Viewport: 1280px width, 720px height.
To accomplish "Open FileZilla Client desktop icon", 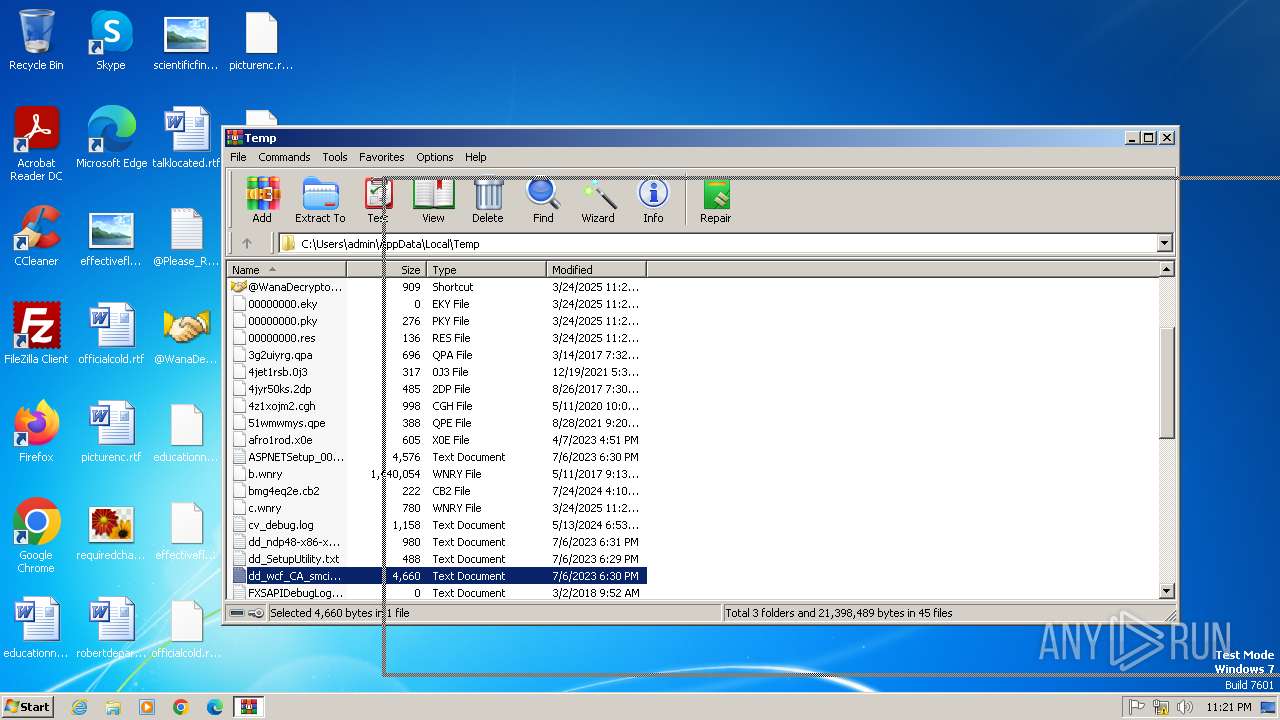I will pyautogui.click(x=36, y=334).
